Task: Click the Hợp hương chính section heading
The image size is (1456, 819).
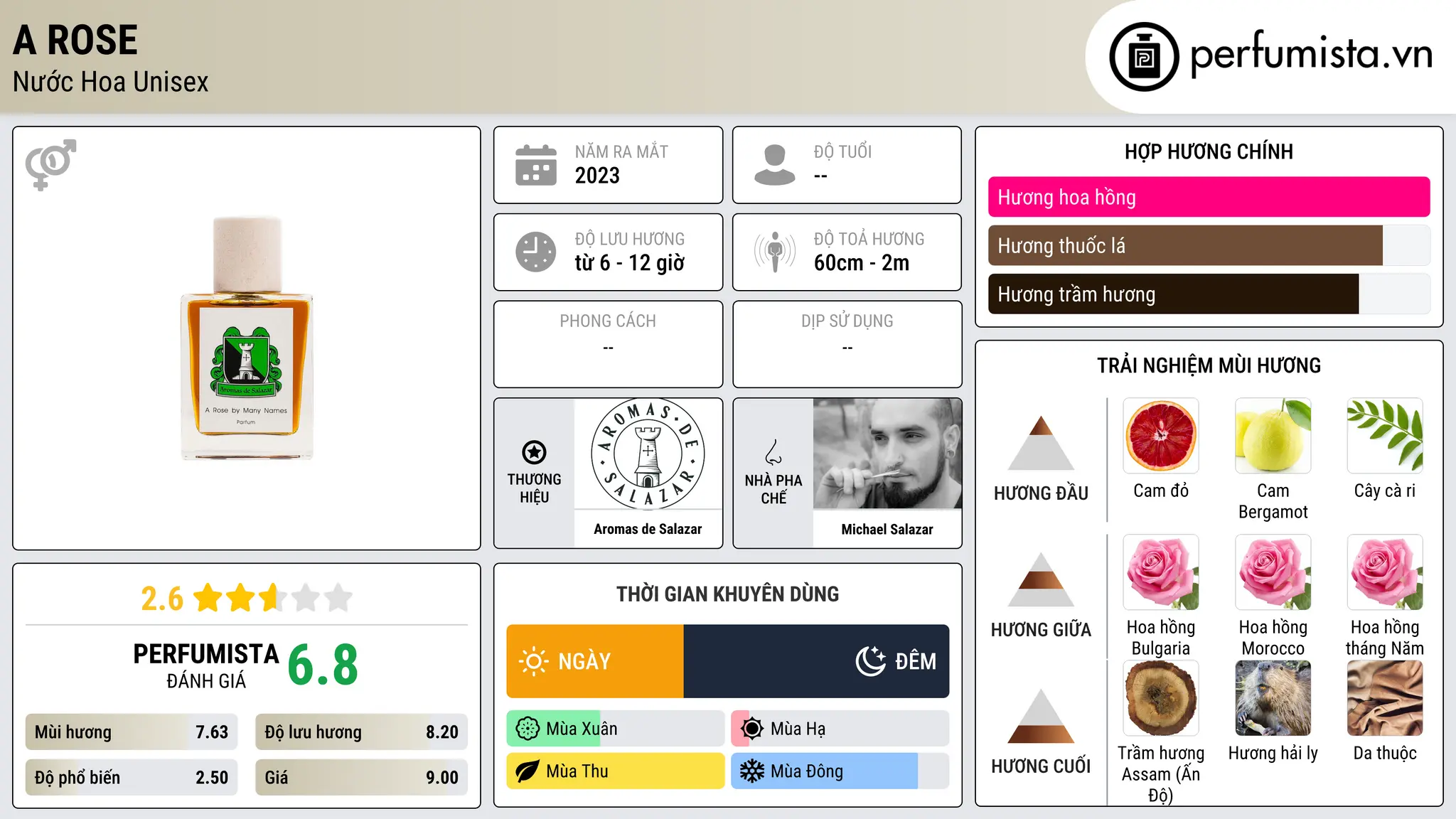Action: pos(1209,151)
